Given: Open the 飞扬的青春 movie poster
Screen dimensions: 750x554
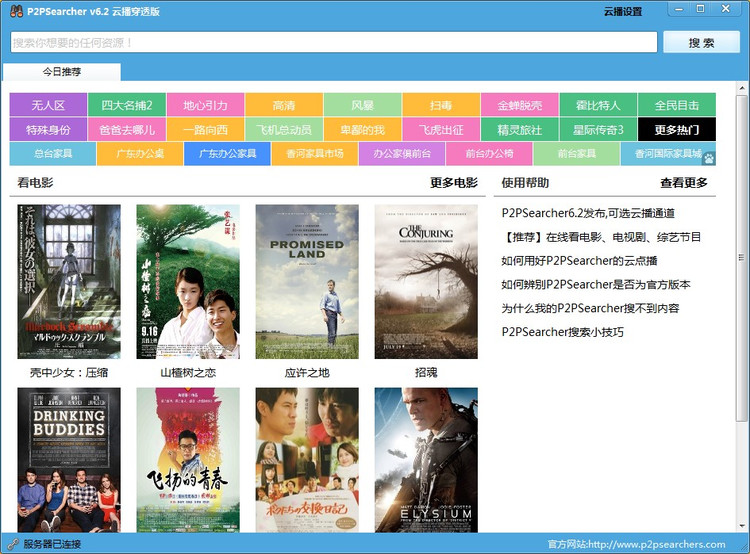Looking at the screenshot, I should click(188, 460).
